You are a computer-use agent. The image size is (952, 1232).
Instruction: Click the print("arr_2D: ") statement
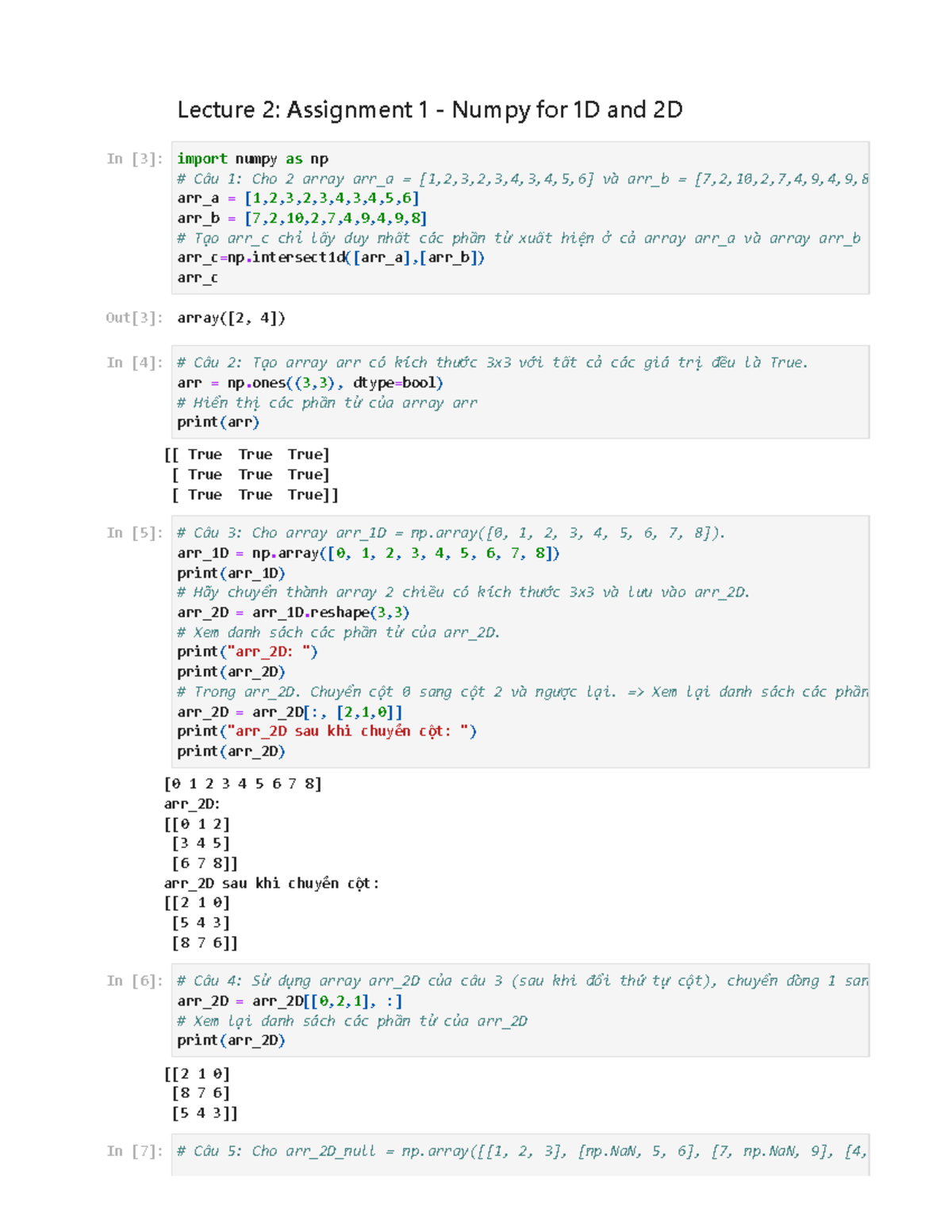[247, 652]
